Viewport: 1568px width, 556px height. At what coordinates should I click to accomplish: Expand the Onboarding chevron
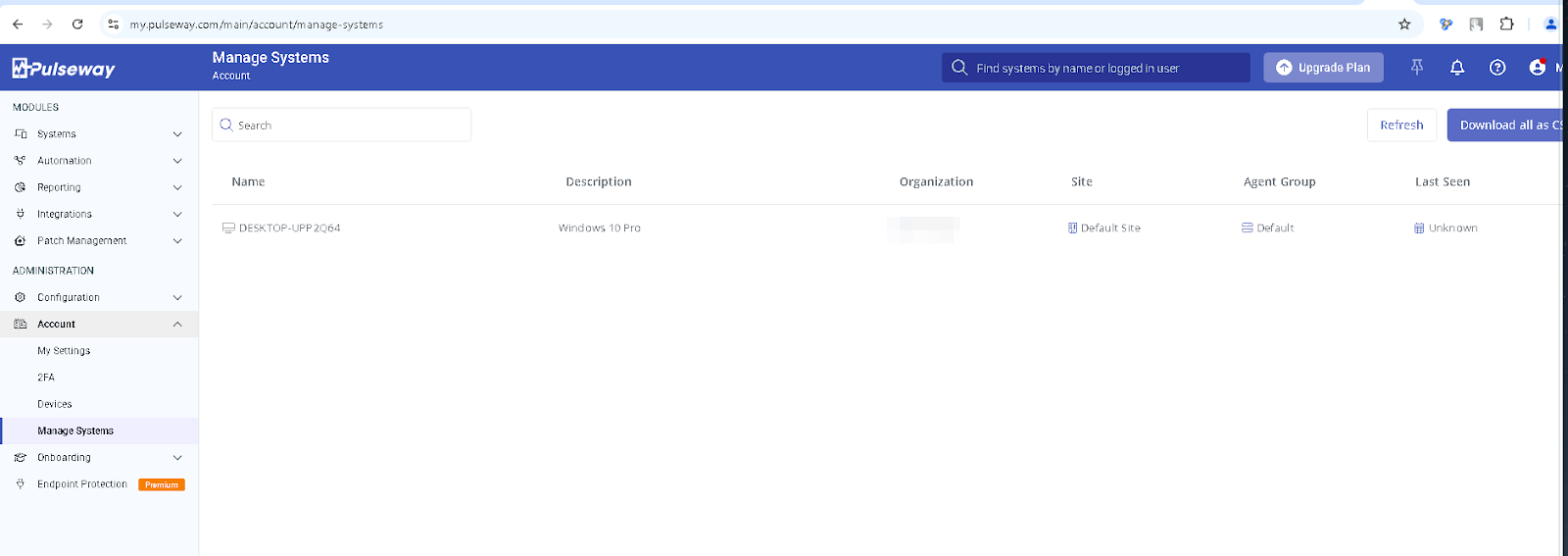click(177, 457)
